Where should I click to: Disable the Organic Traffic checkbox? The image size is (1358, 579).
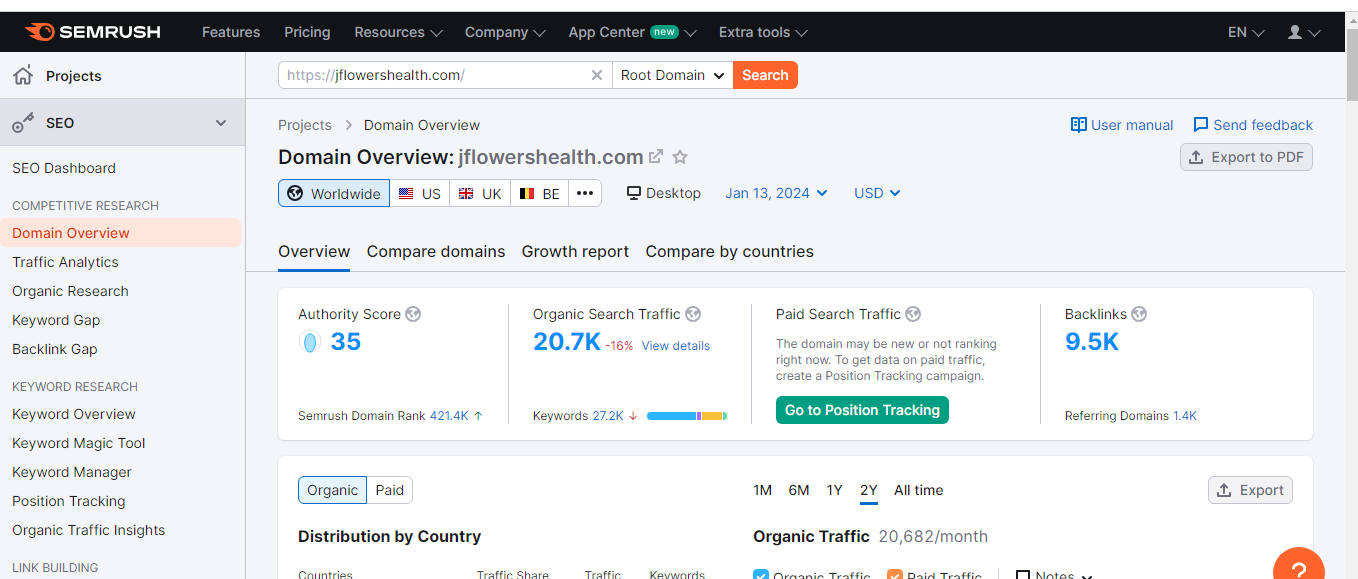tap(761, 574)
